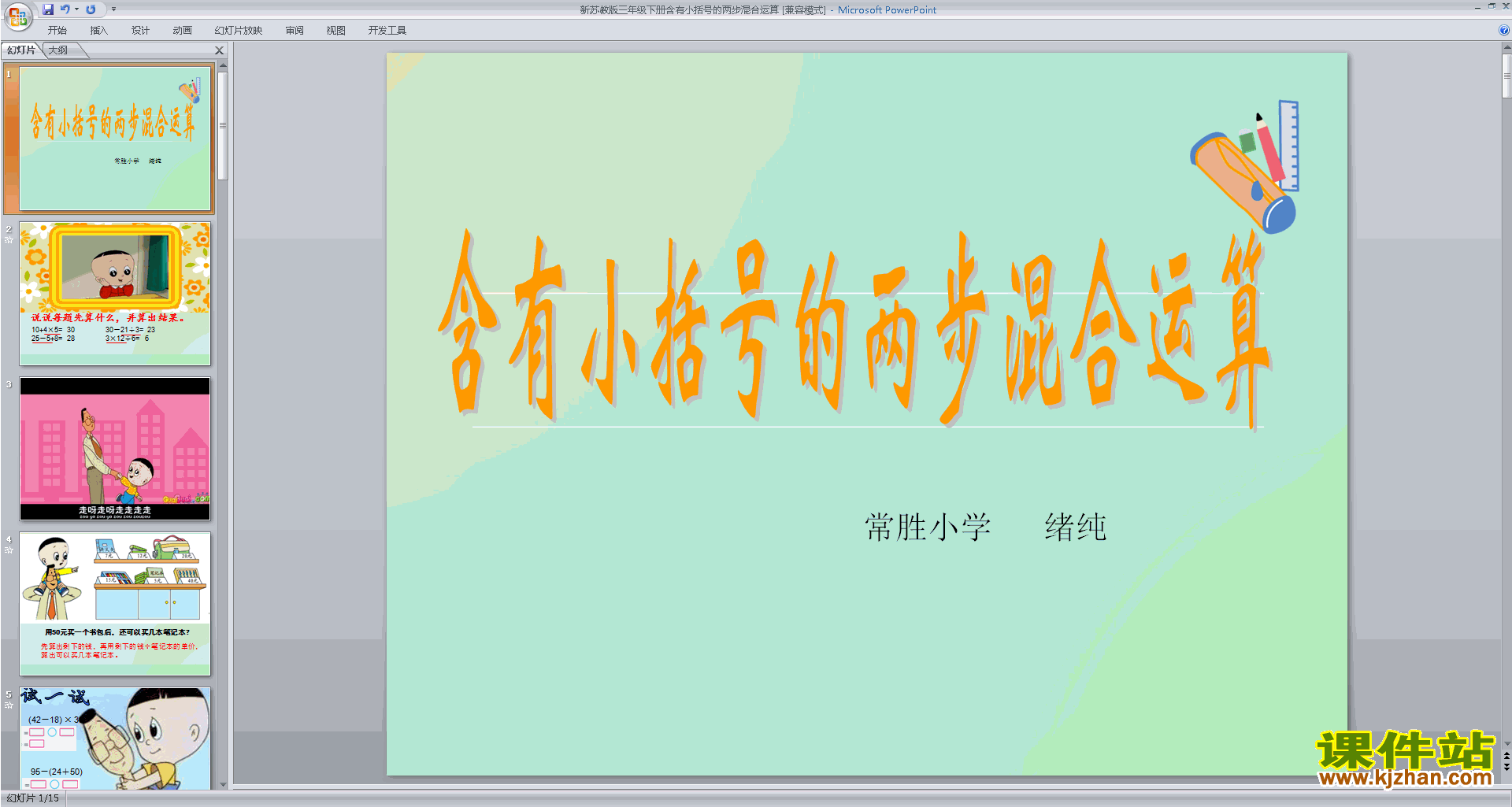Click the Redo icon
This screenshot has width=1512, height=807.
(x=91, y=9)
